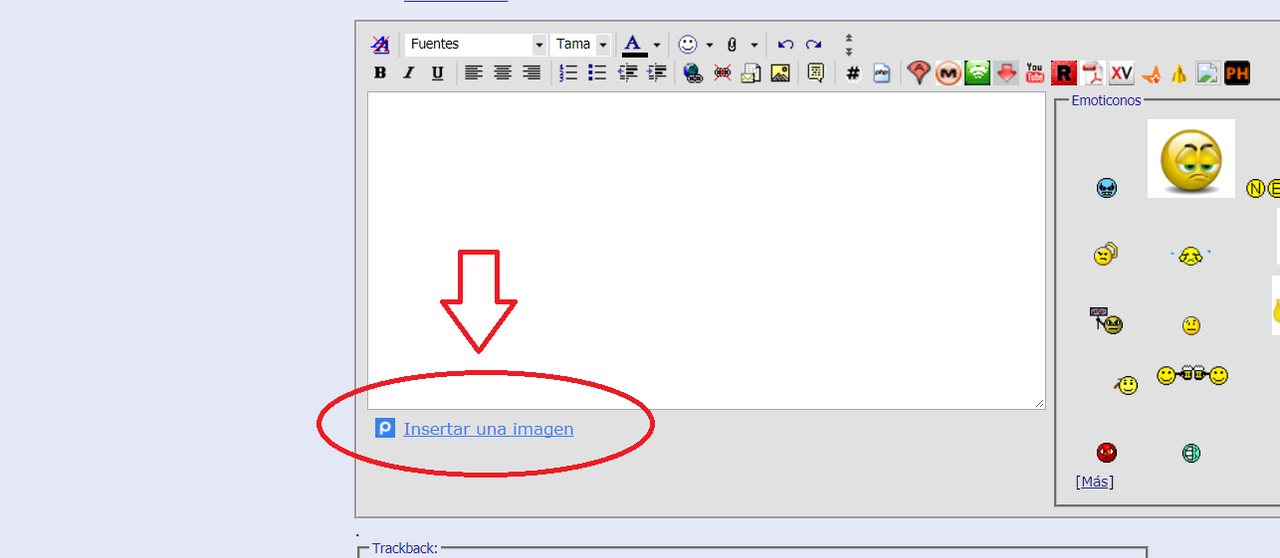Click the editor resize grip corner
Screen dimensions: 1280x558
[1039, 403]
